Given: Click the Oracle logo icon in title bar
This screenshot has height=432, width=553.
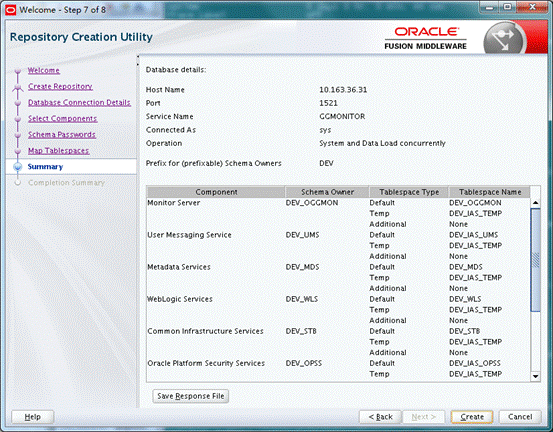Looking at the screenshot, I should coord(11,10).
